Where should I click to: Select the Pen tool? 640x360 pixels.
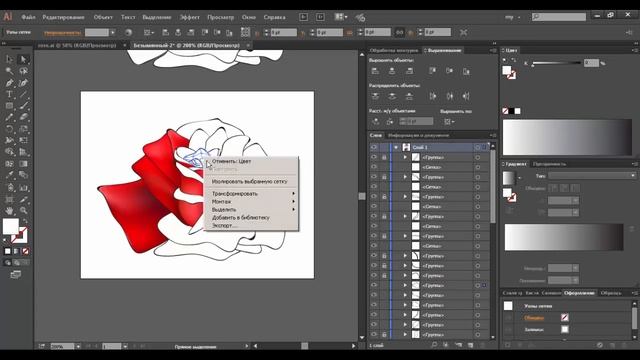(9, 82)
